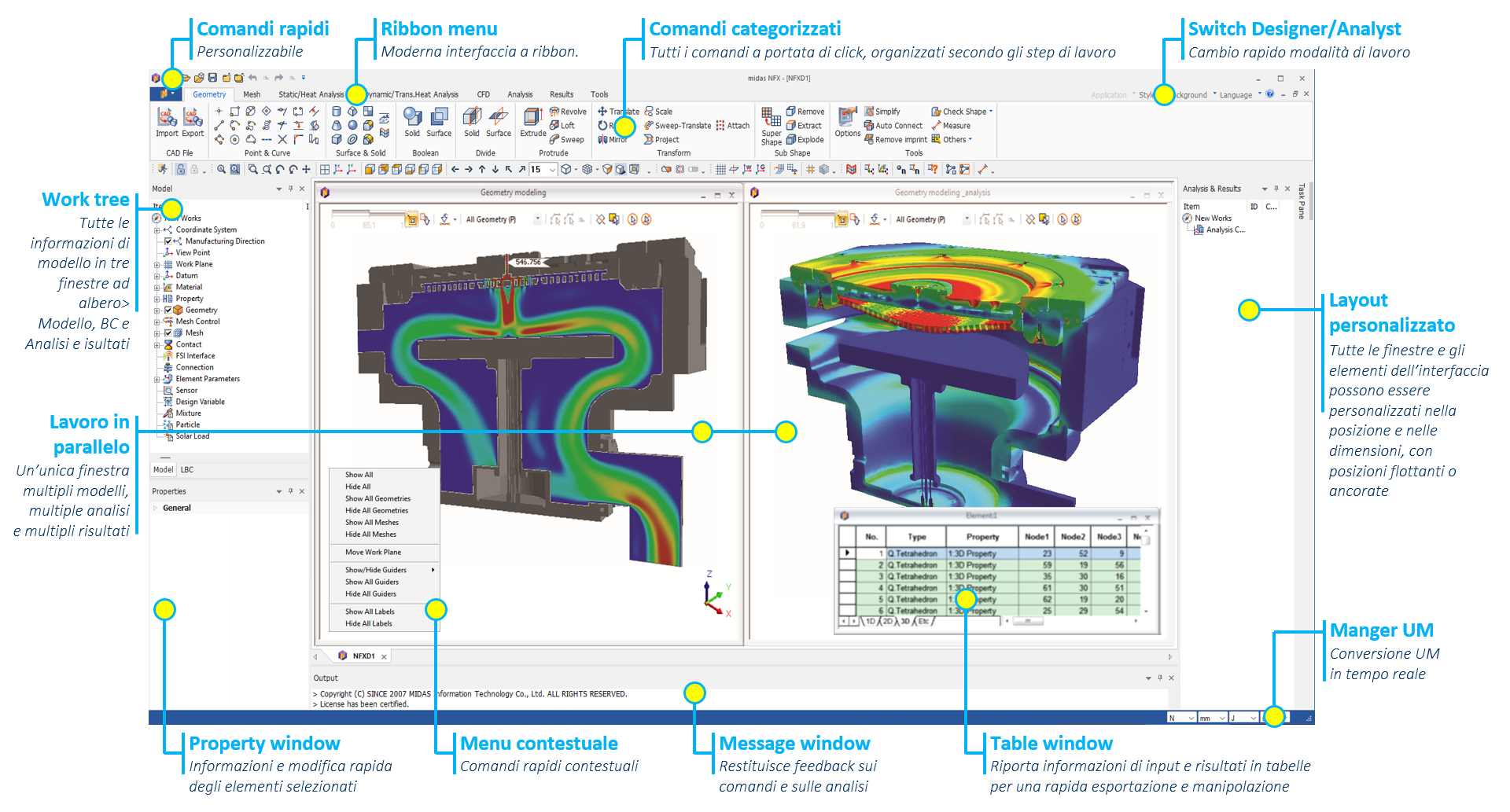Open the Tools ribbon tab
This screenshot has height=812, width=1510.
pyautogui.click(x=599, y=94)
